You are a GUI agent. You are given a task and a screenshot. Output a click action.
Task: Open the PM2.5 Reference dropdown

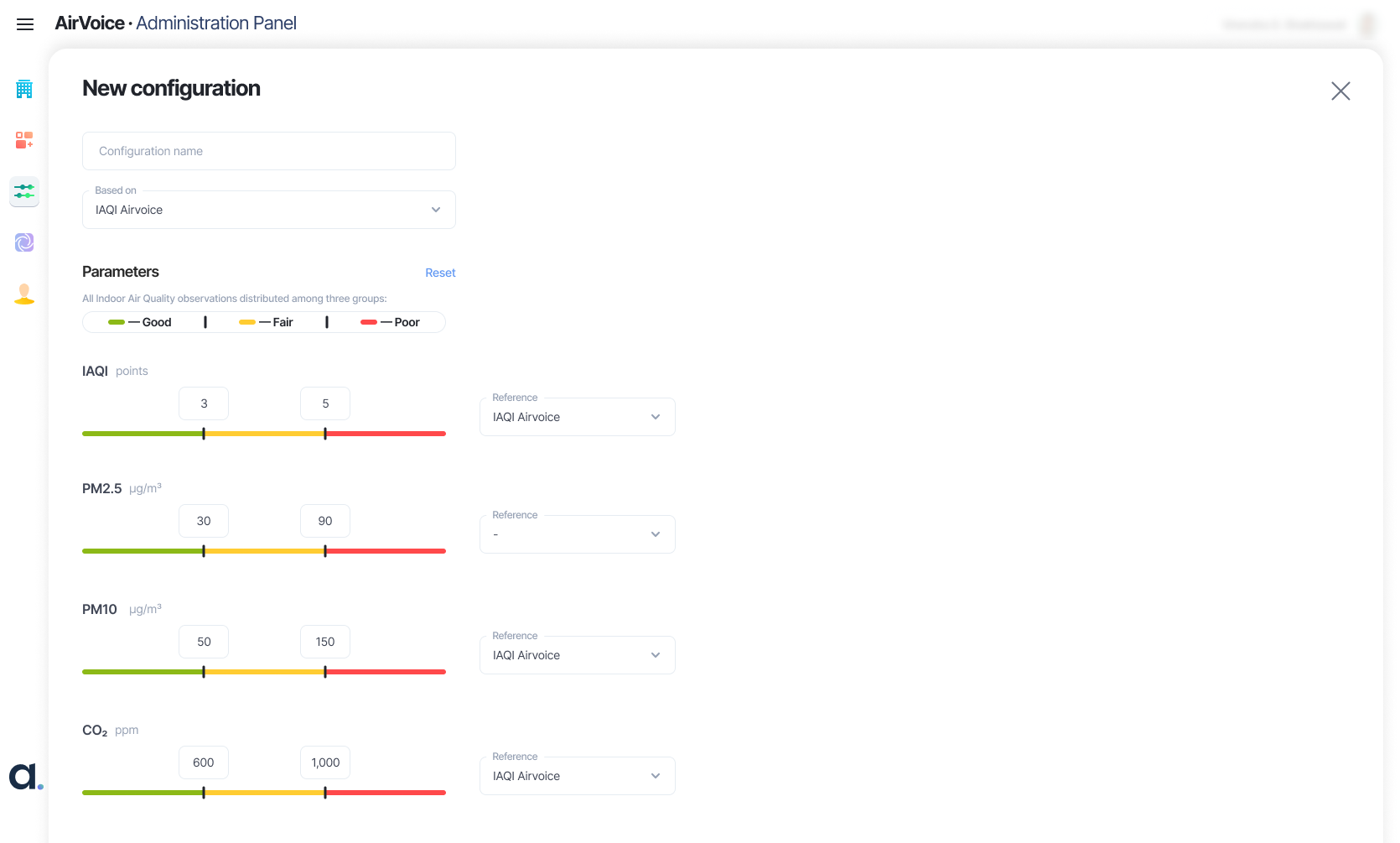click(577, 534)
